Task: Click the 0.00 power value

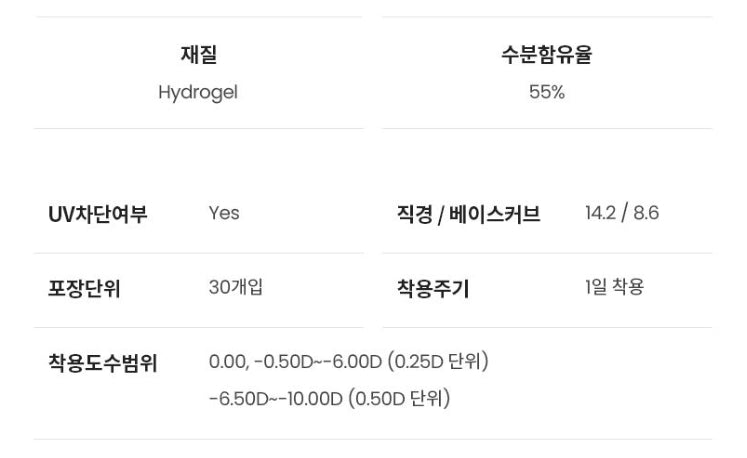Action: click(x=227, y=361)
